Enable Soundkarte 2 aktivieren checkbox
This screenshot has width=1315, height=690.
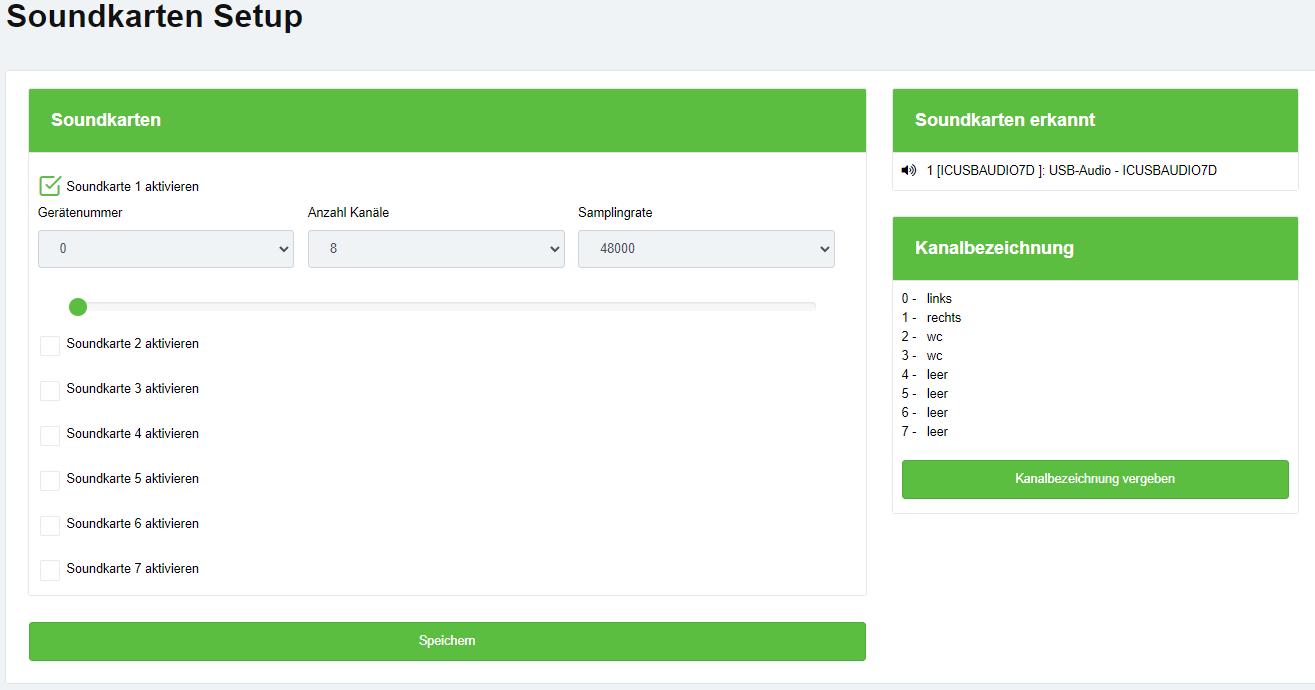[50, 345]
